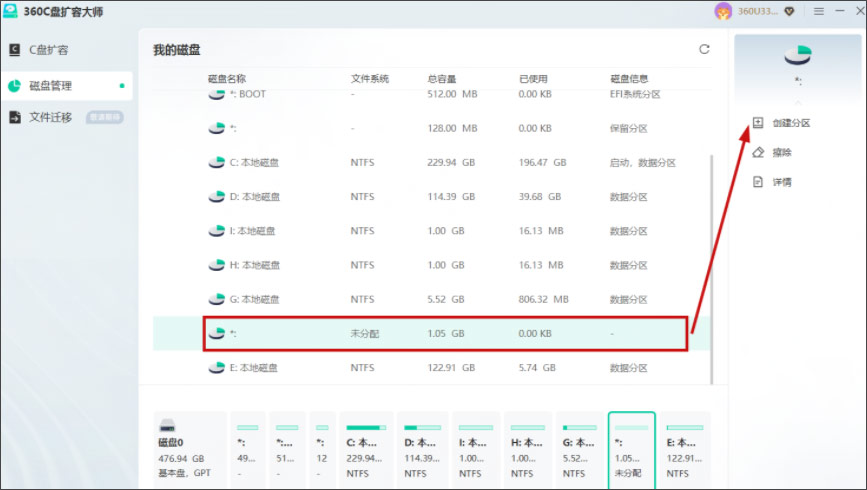Click the refresh disk list icon
867x490 pixels.
click(x=704, y=49)
